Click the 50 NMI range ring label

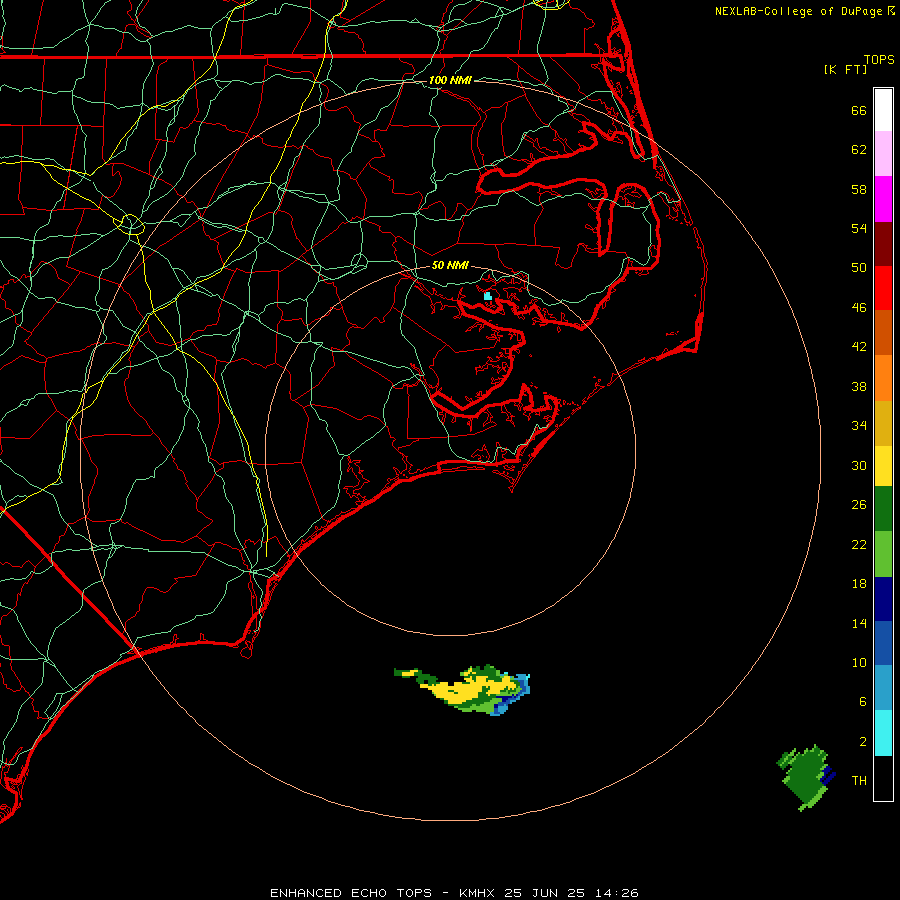pyautogui.click(x=450, y=265)
